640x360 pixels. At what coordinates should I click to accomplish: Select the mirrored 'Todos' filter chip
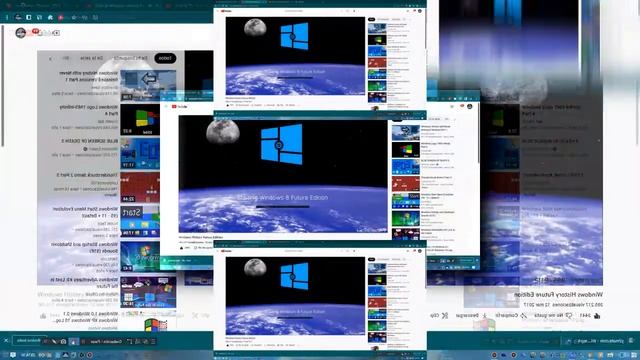point(165,58)
